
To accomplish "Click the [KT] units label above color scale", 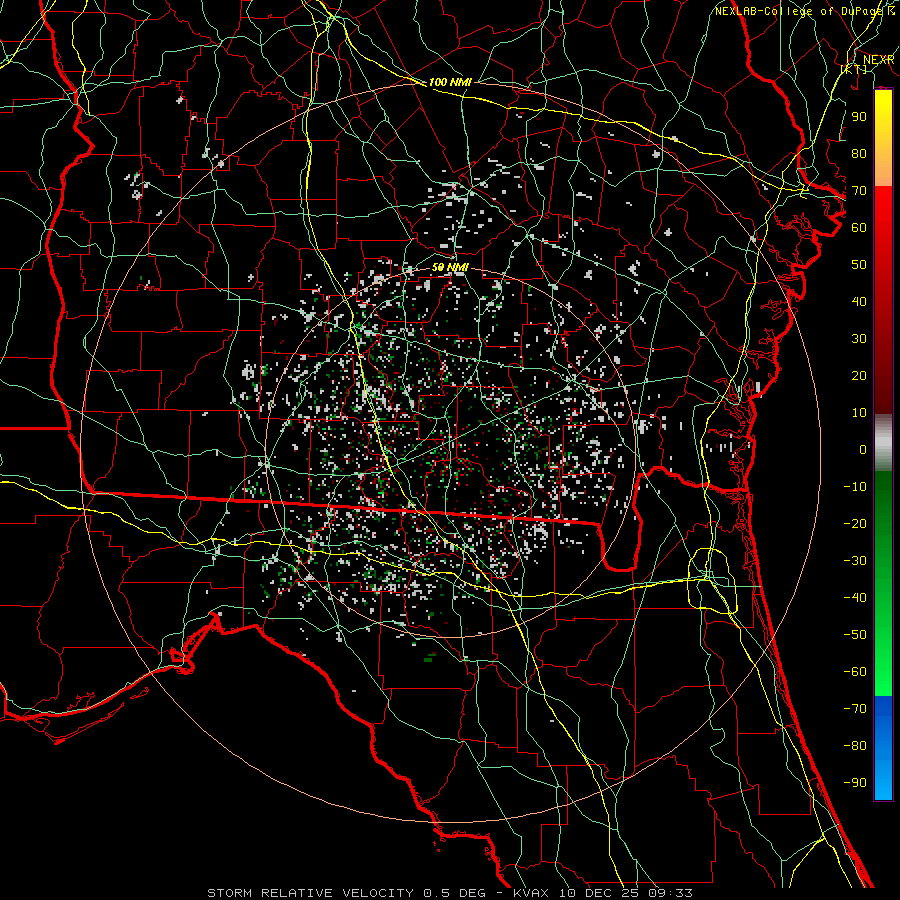I will tap(854, 69).
